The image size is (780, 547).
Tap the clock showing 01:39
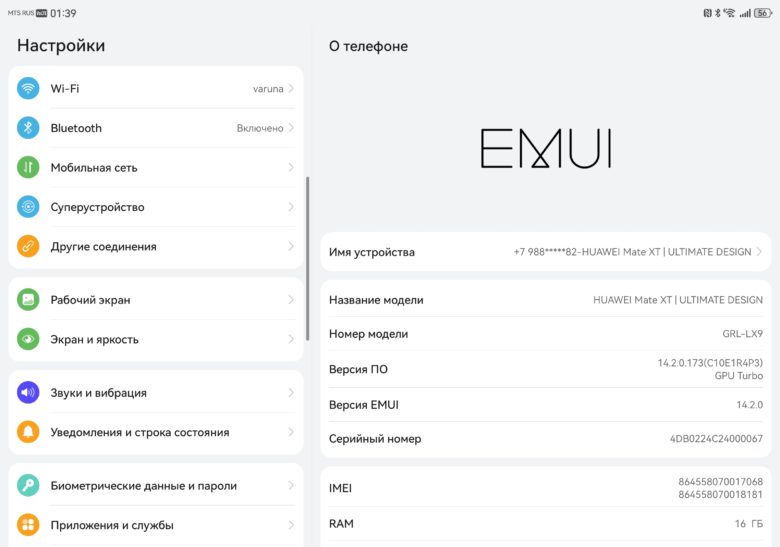pyautogui.click(x=63, y=13)
